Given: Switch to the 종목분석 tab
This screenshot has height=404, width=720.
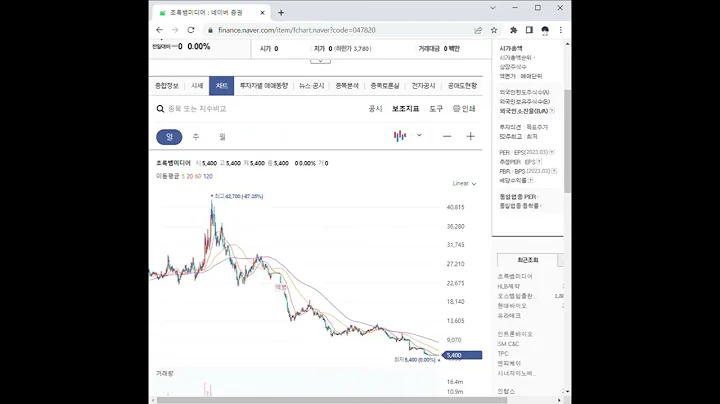Looking at the screenshot, I should tap(347, 86).
